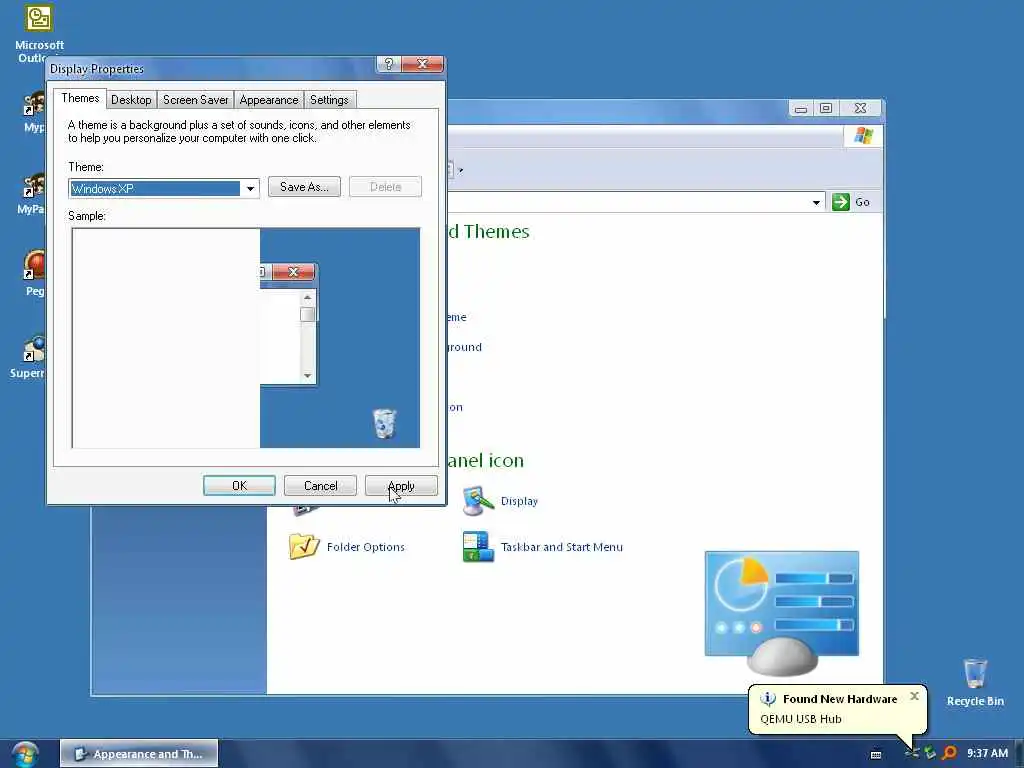Image resolution: width=1024 pixels, height=768 pixels.
Task: Open the Start menu orb
Action: point(25,754)
